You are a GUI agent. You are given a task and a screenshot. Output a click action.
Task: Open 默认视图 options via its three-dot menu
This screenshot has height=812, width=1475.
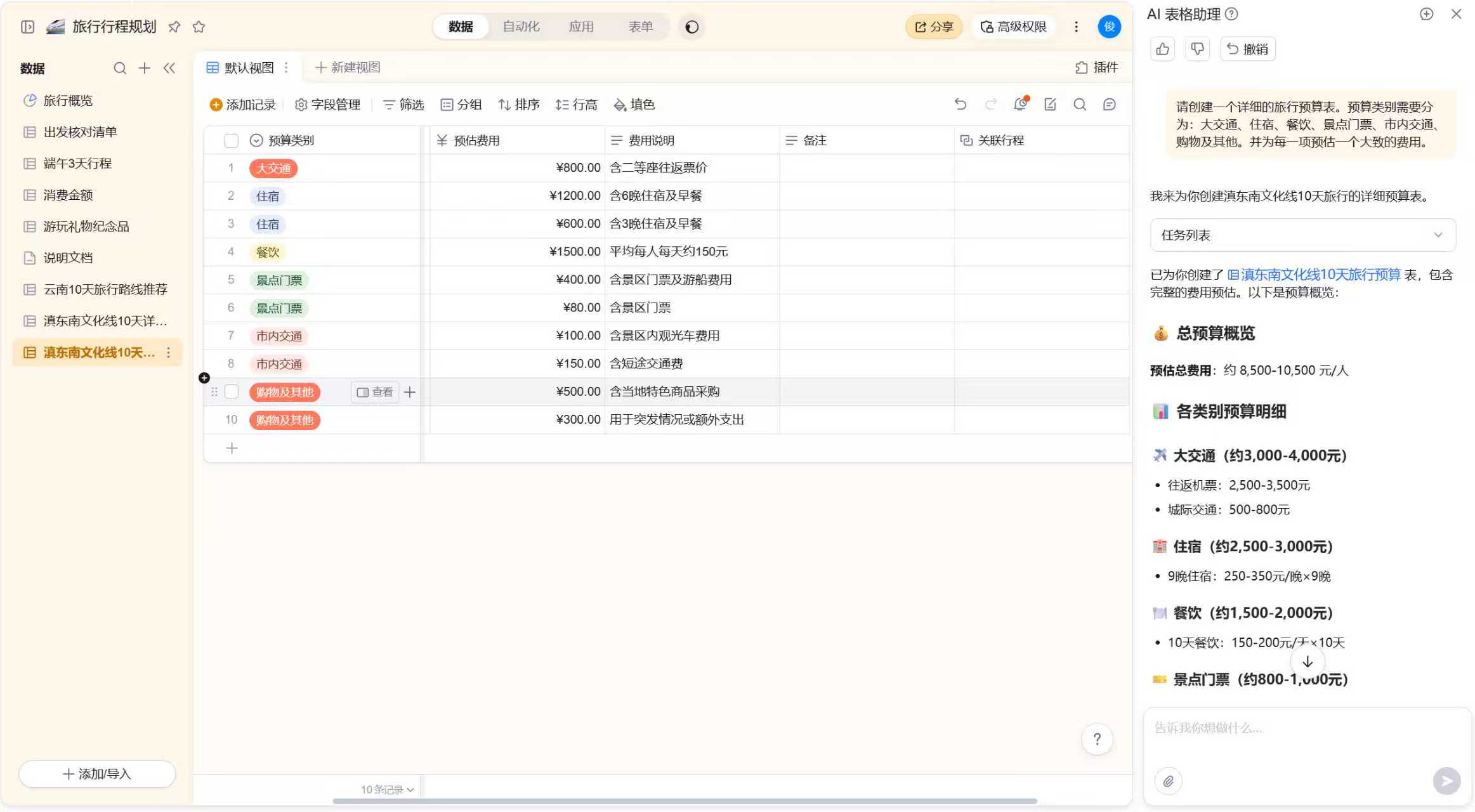[x=287, y=67]
